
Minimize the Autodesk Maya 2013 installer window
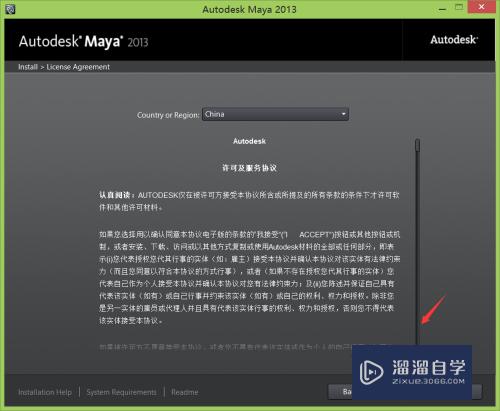[442, 9]
